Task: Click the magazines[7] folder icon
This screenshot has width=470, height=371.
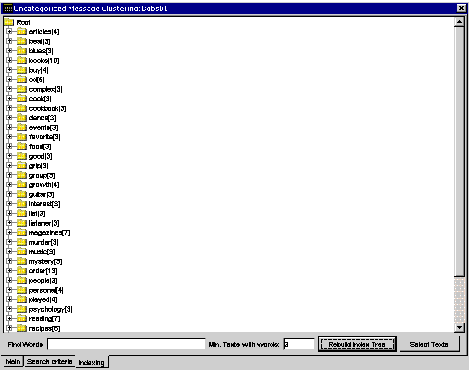Action: coord(22,233)
